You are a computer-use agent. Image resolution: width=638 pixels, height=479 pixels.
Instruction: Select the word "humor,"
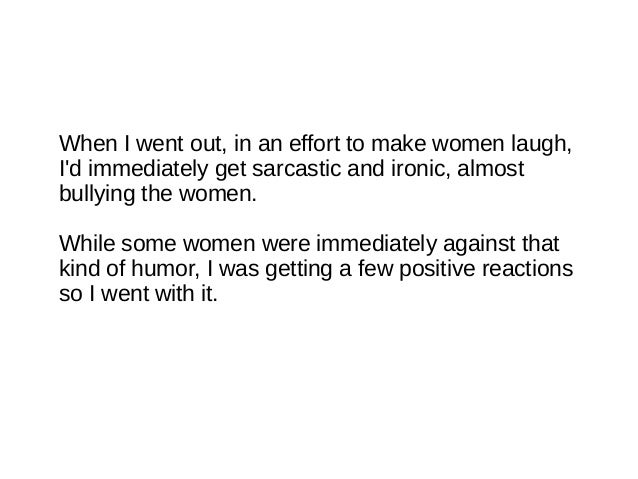(166, 269)
